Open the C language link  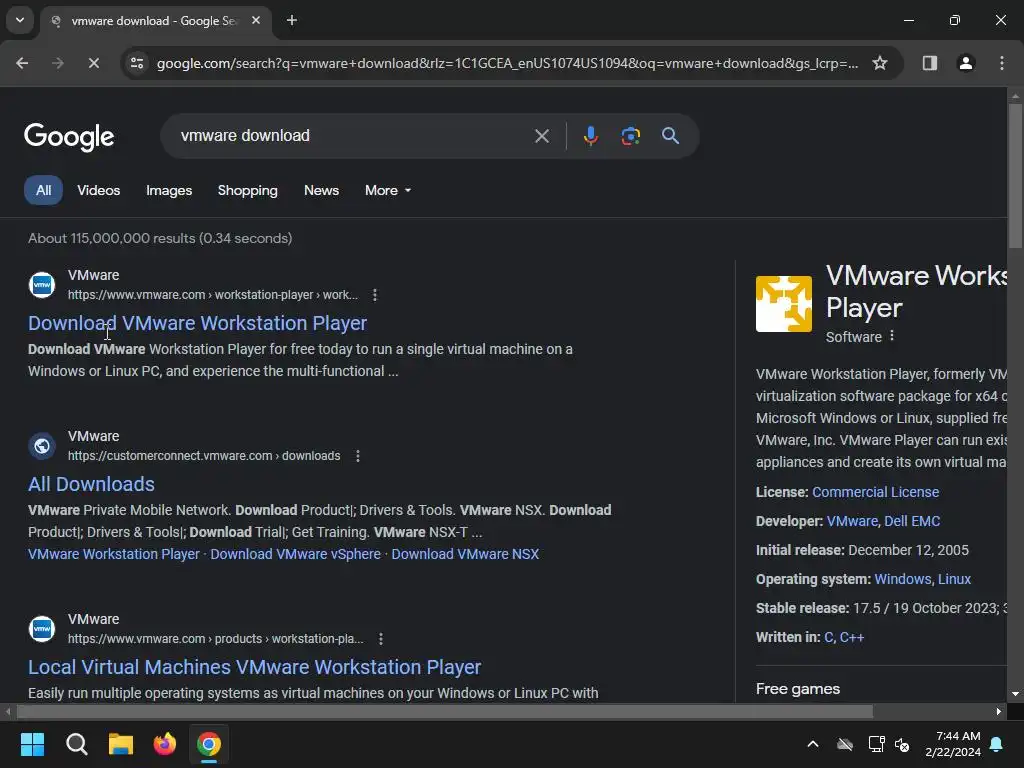828,637
